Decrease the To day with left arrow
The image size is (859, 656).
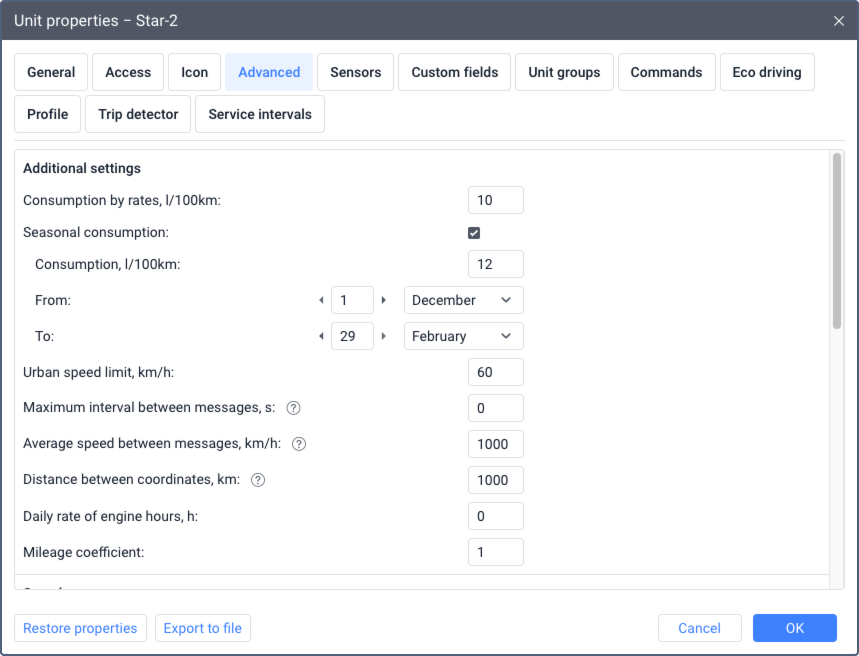(x=321, y=336)
